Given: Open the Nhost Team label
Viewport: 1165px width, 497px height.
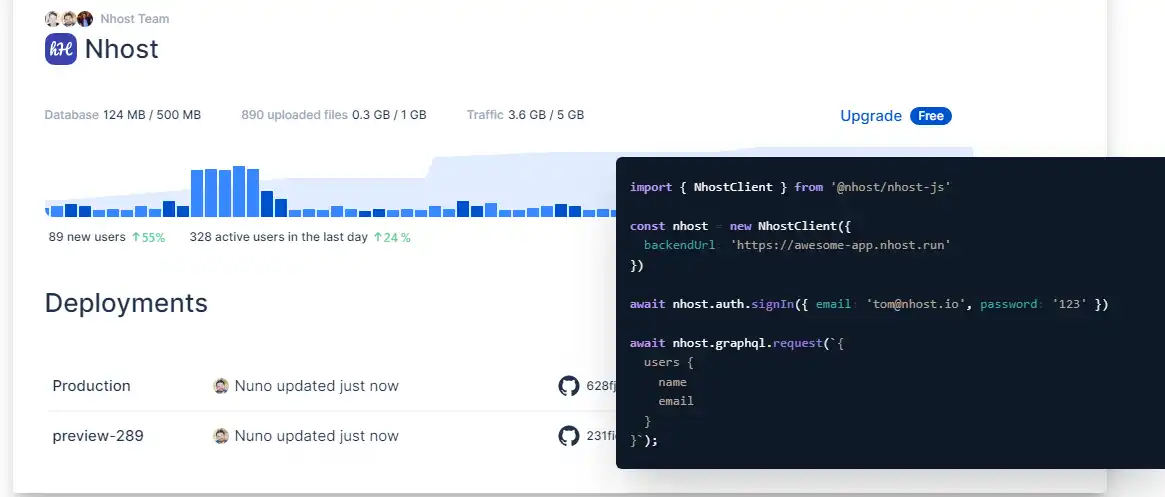Looking at the screenshot, I should pyautogui.click(x=134, y=19).
